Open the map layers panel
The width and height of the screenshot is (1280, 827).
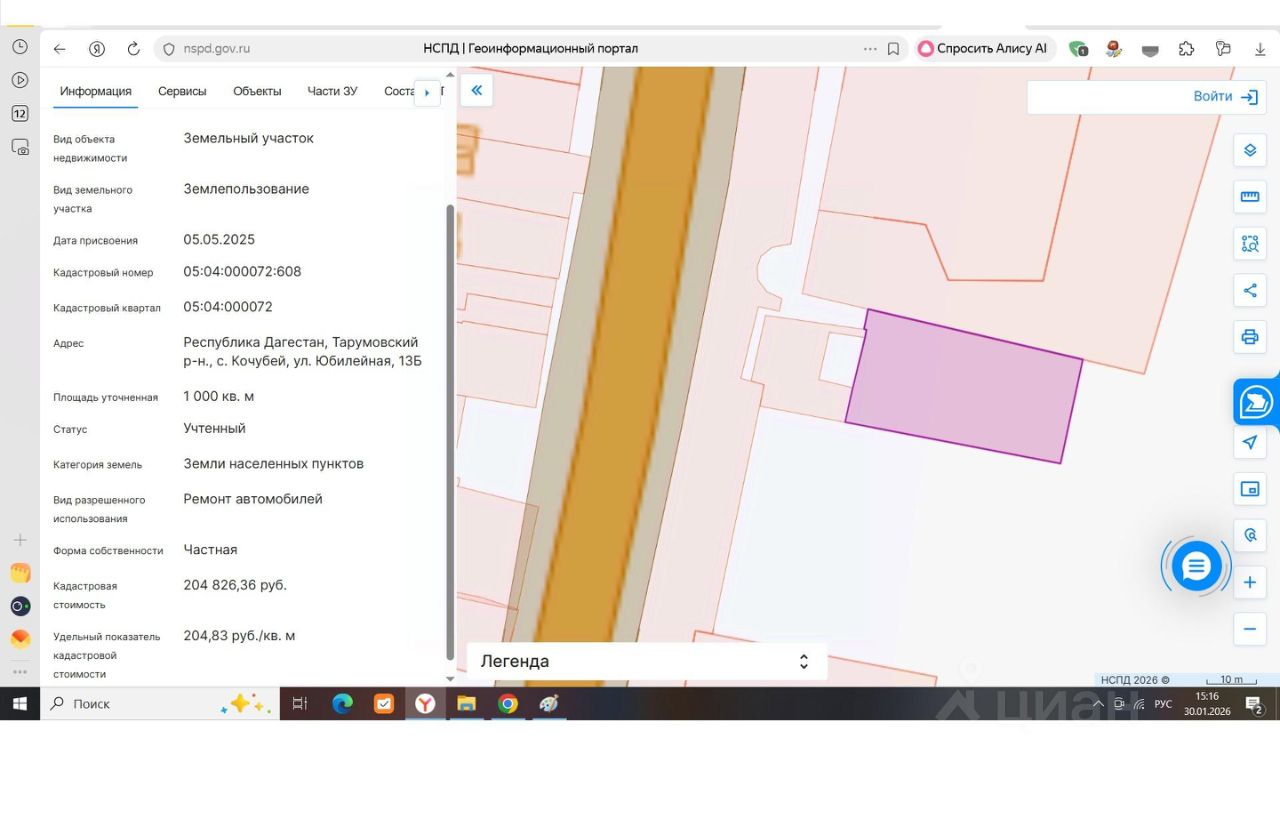[1249, 151]
